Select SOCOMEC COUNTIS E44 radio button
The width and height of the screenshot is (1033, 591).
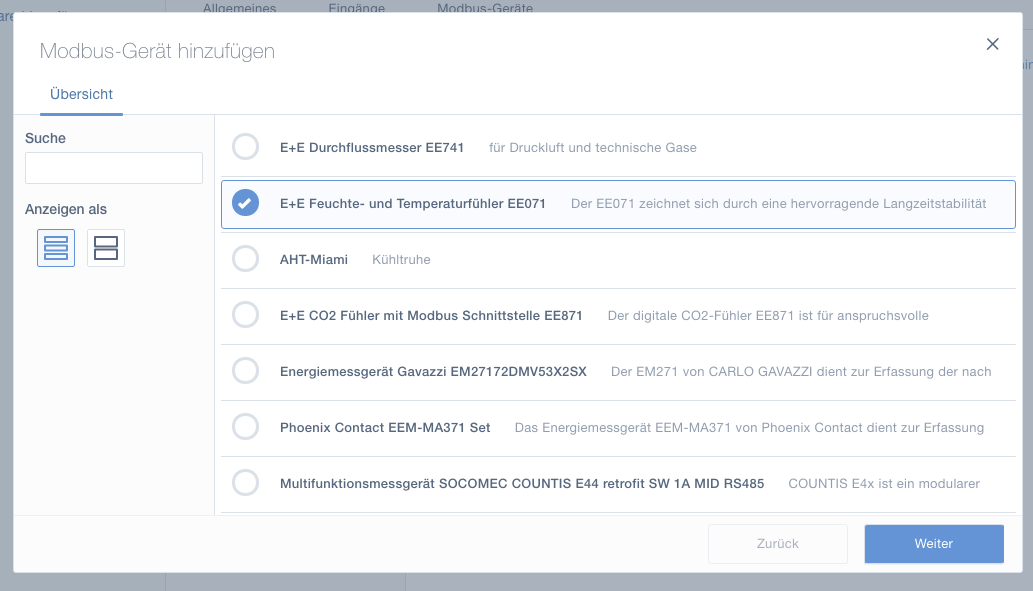click(x=245, y=483)
